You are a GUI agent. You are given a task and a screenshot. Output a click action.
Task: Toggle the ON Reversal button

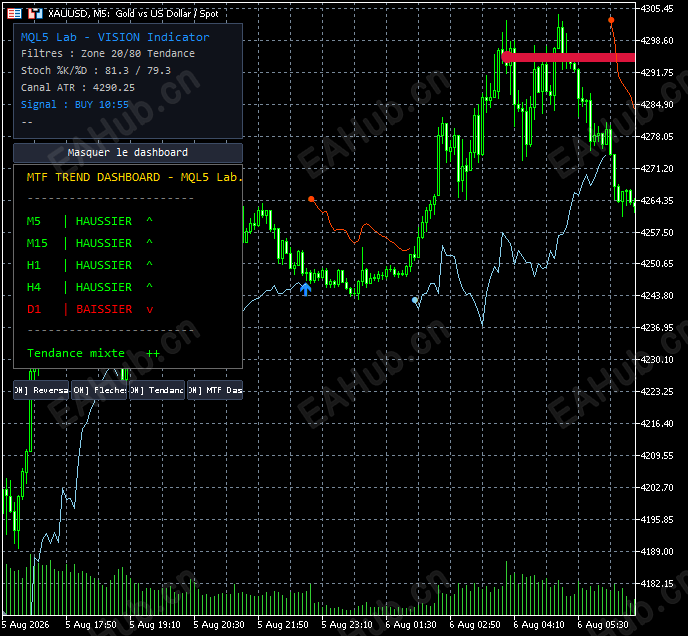pyautogui.click(x=41, y=390)
